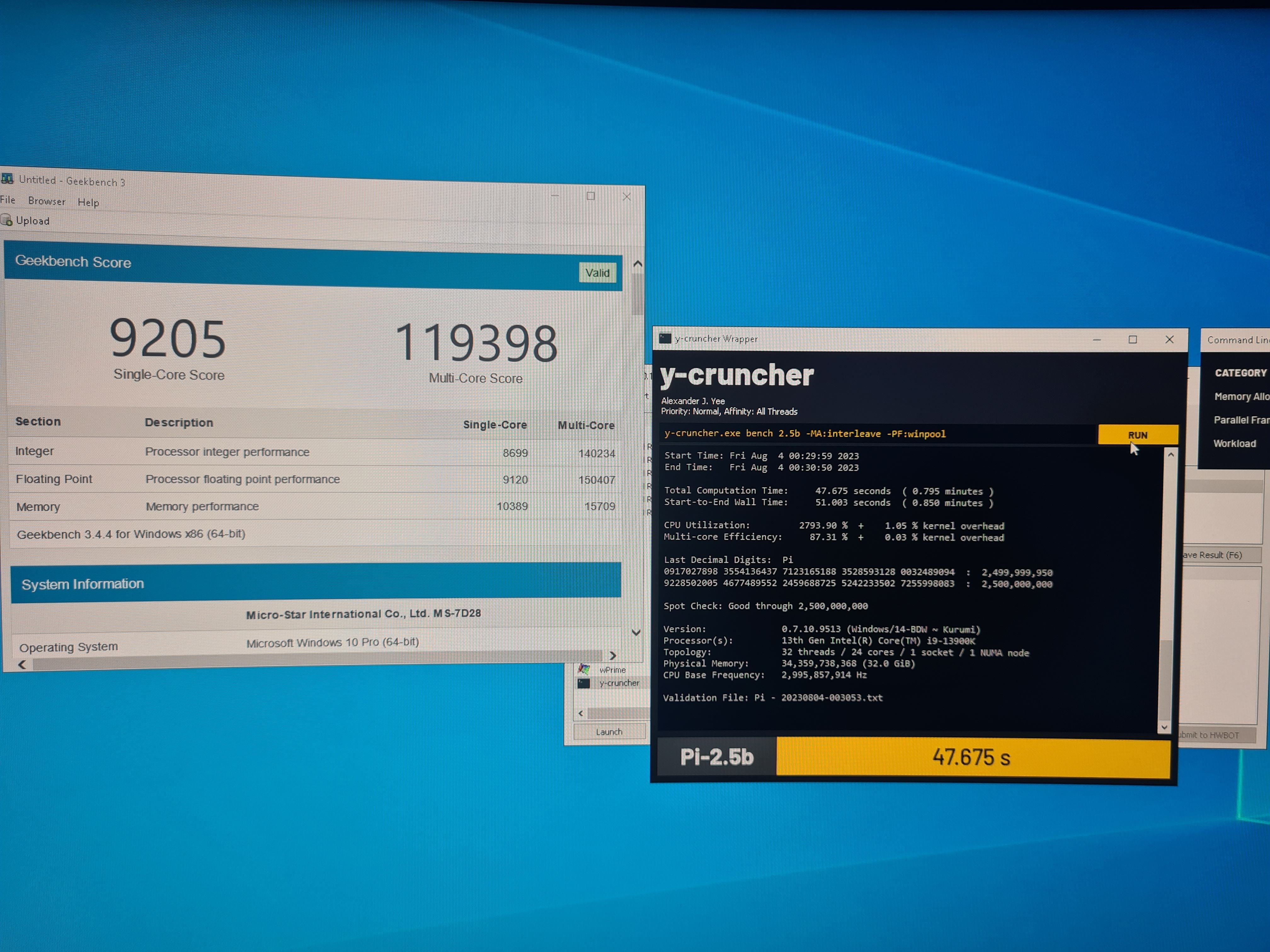
Task: Click Integer multi-core value 140234
Action: tap(597, 453)
